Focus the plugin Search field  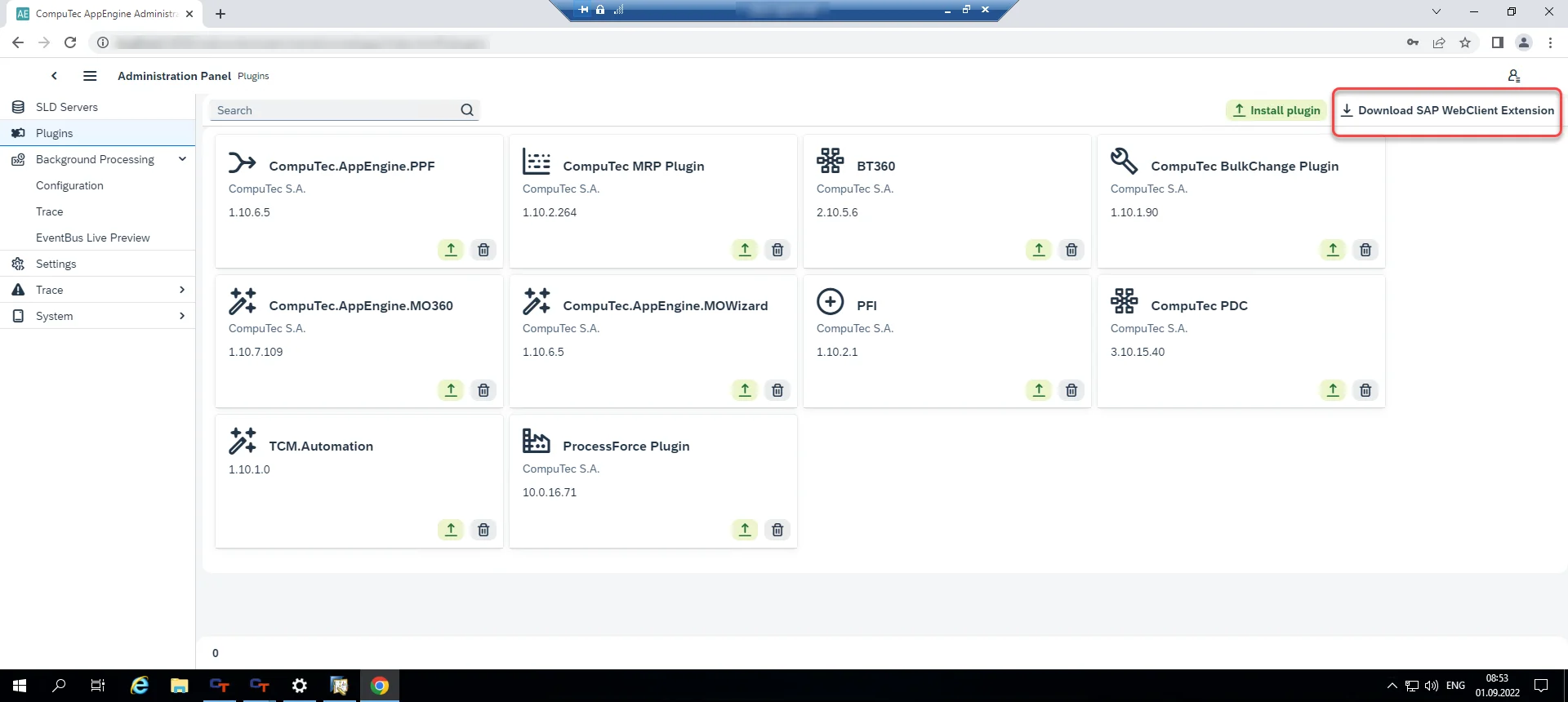[x=335, y=110]
